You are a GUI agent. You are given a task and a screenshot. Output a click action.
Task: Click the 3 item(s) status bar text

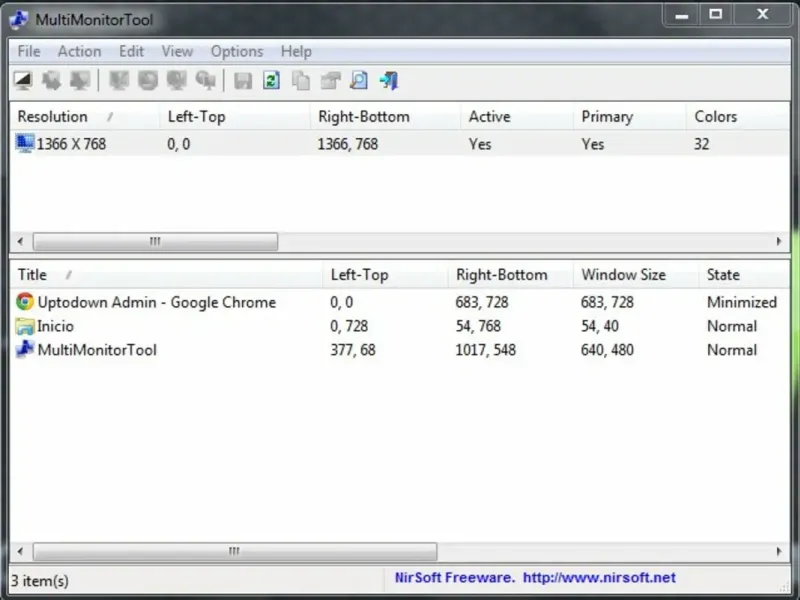pos(40,581)
